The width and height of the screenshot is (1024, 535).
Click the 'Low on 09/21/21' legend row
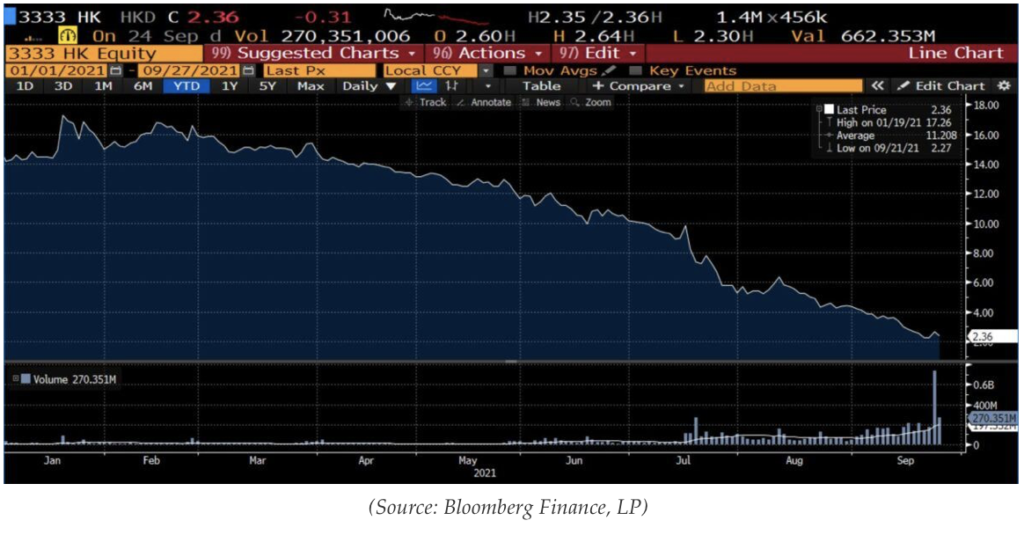tap(888, 148)
